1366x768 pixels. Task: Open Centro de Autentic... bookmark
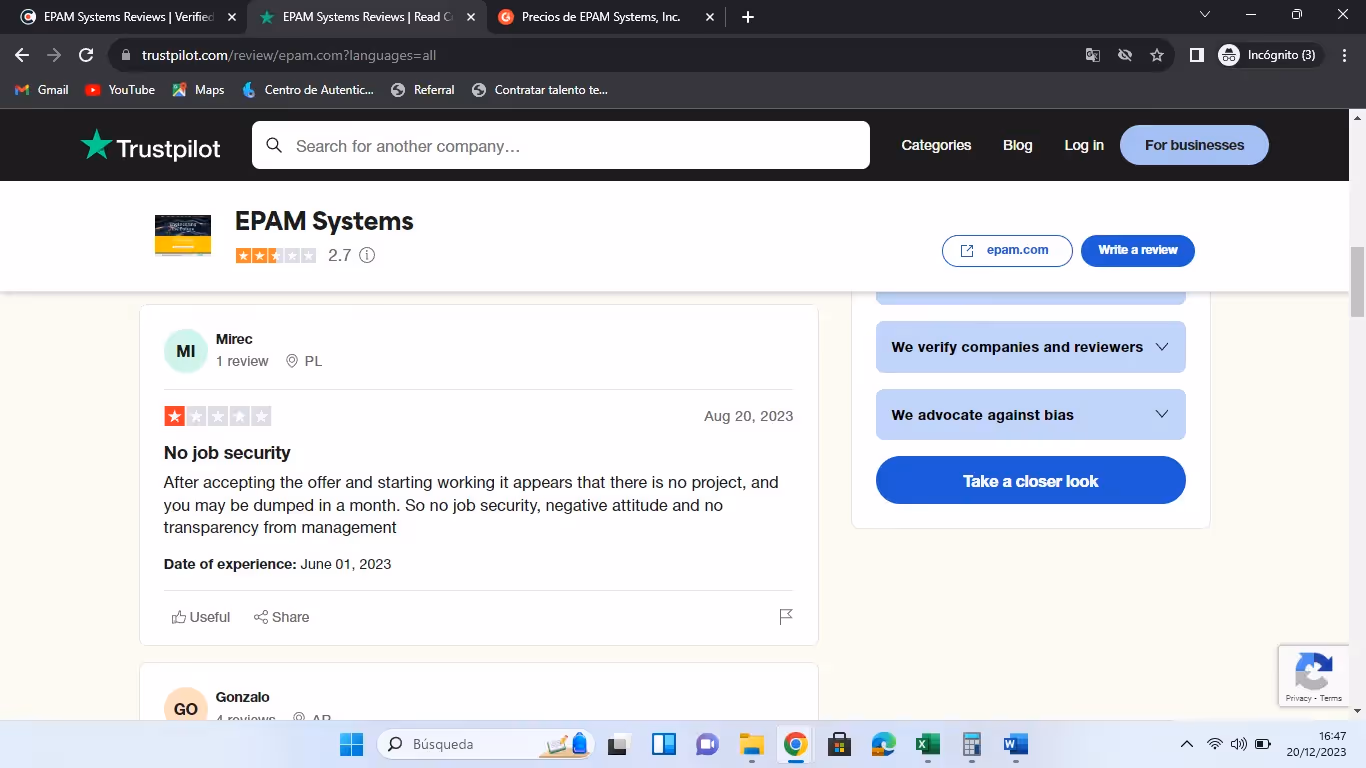[308, 90]
